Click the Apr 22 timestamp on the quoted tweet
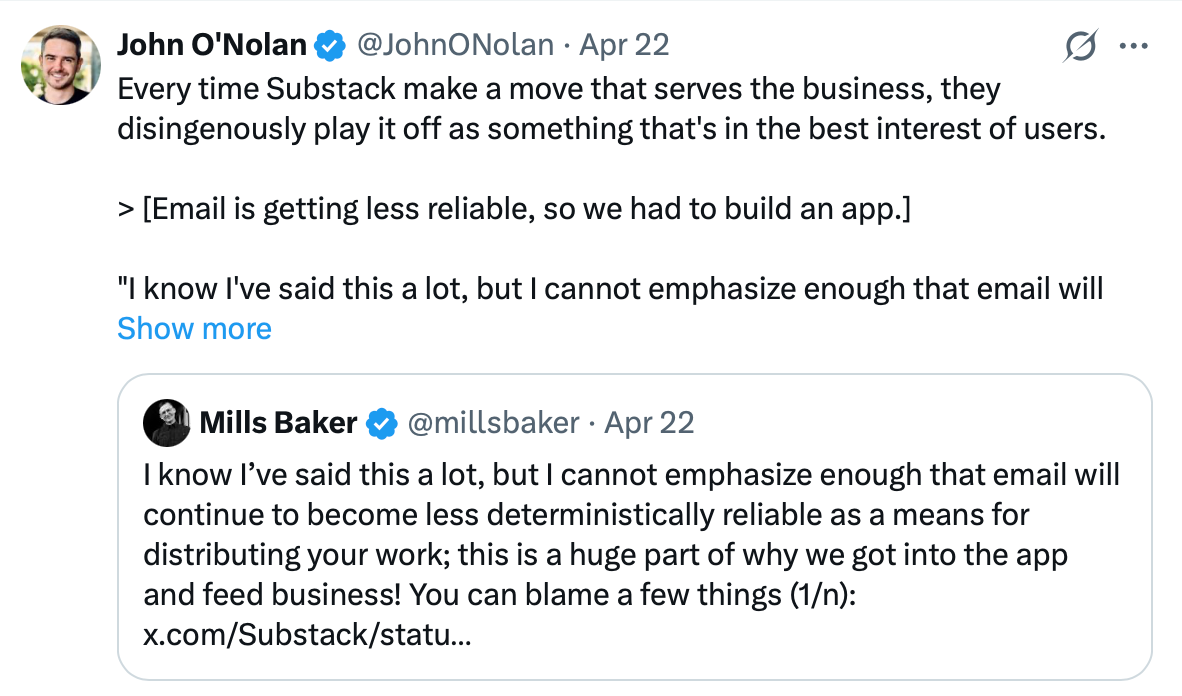 (649, 422)
